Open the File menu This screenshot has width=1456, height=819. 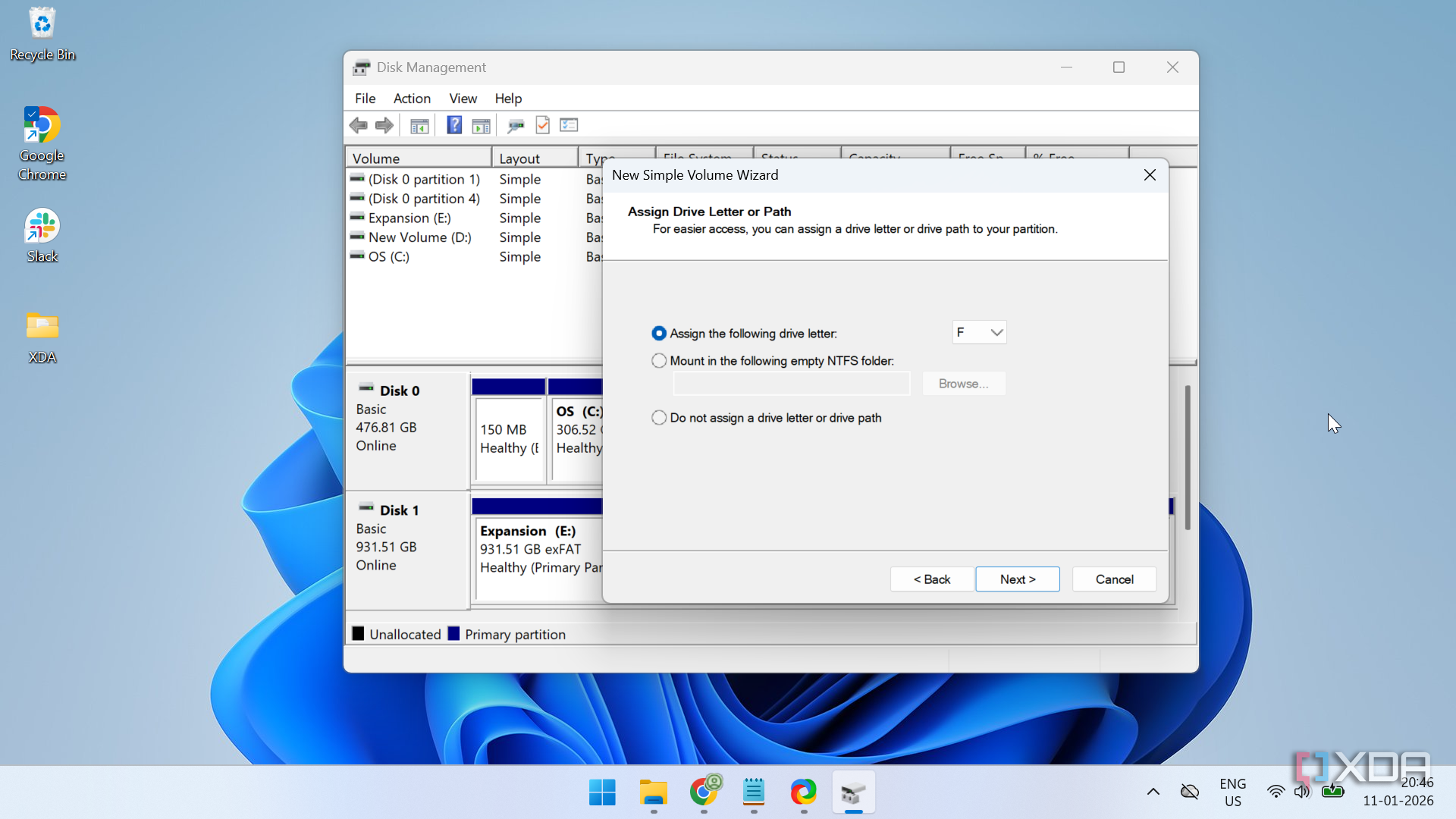(365, 99)
